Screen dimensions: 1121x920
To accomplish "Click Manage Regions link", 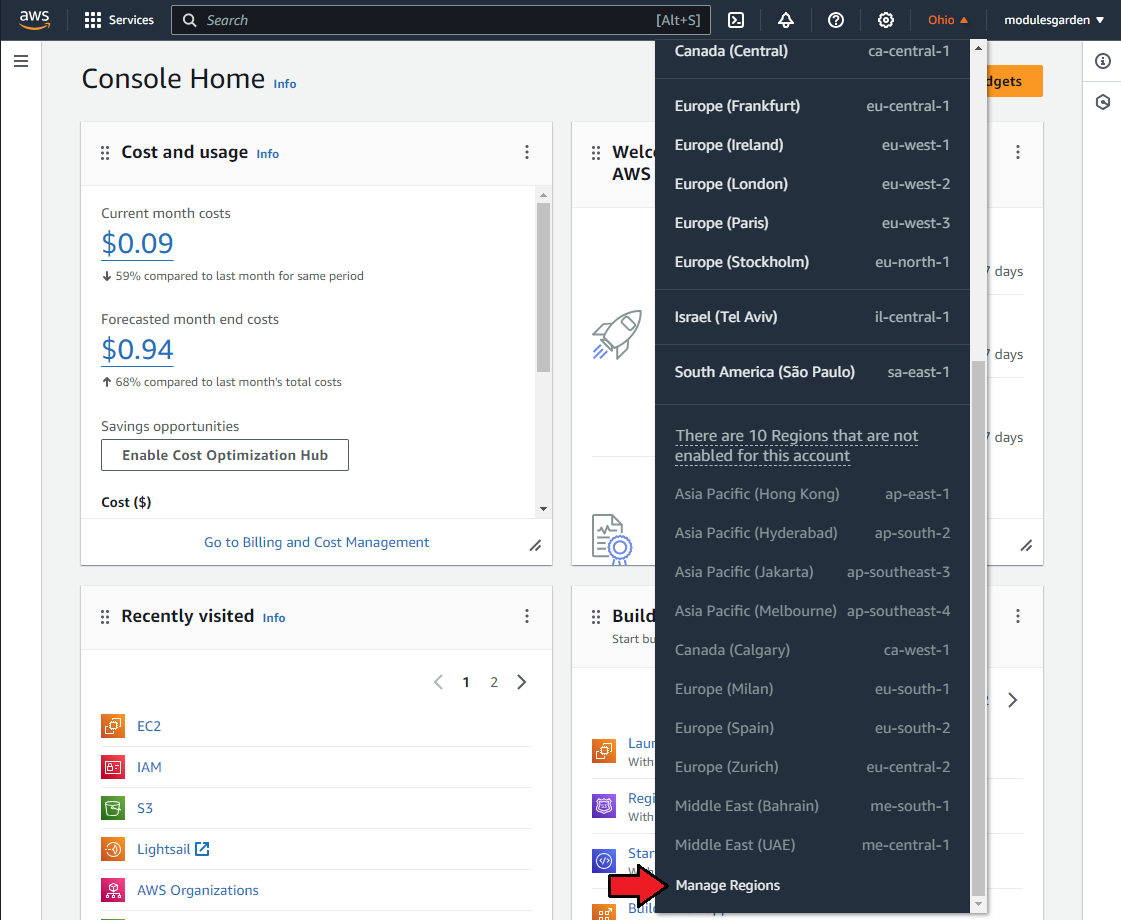I will (727, 885).
